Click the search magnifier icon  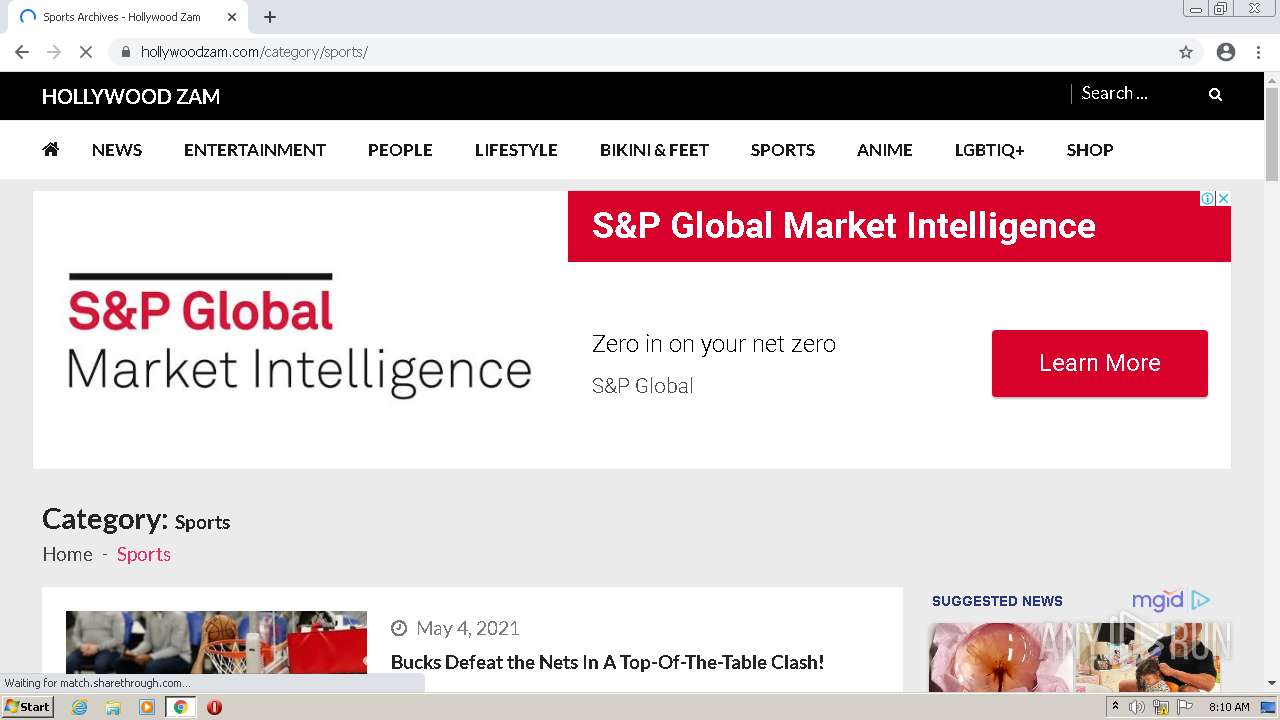point(1215,94)
